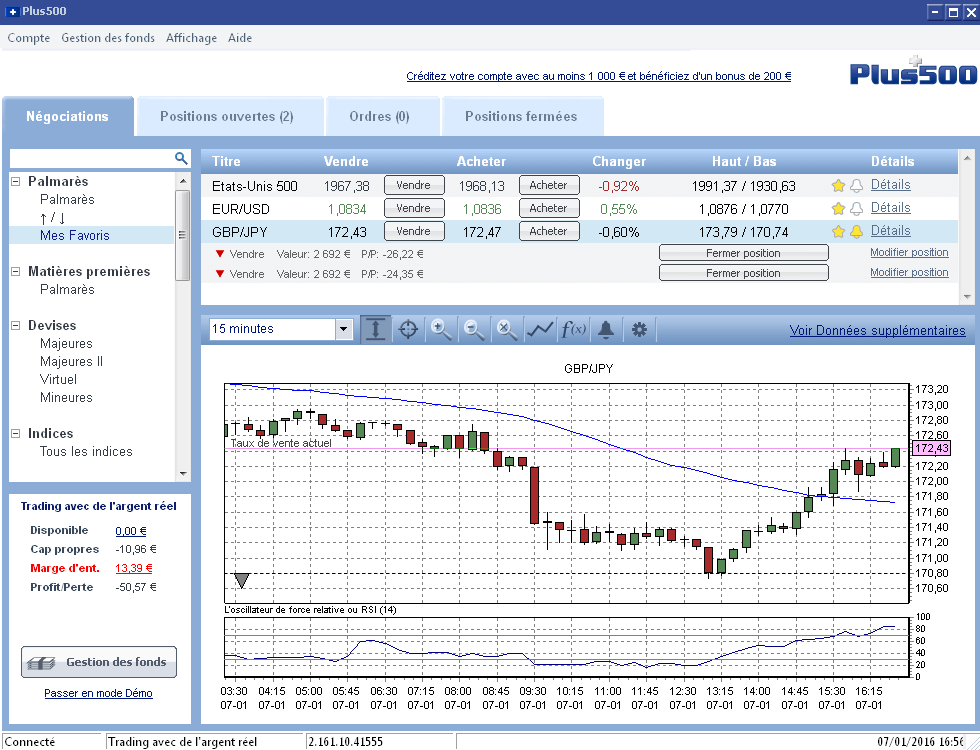
Task: Modify the position with P/P -26,22 €
Action: (x=909, y=252)
